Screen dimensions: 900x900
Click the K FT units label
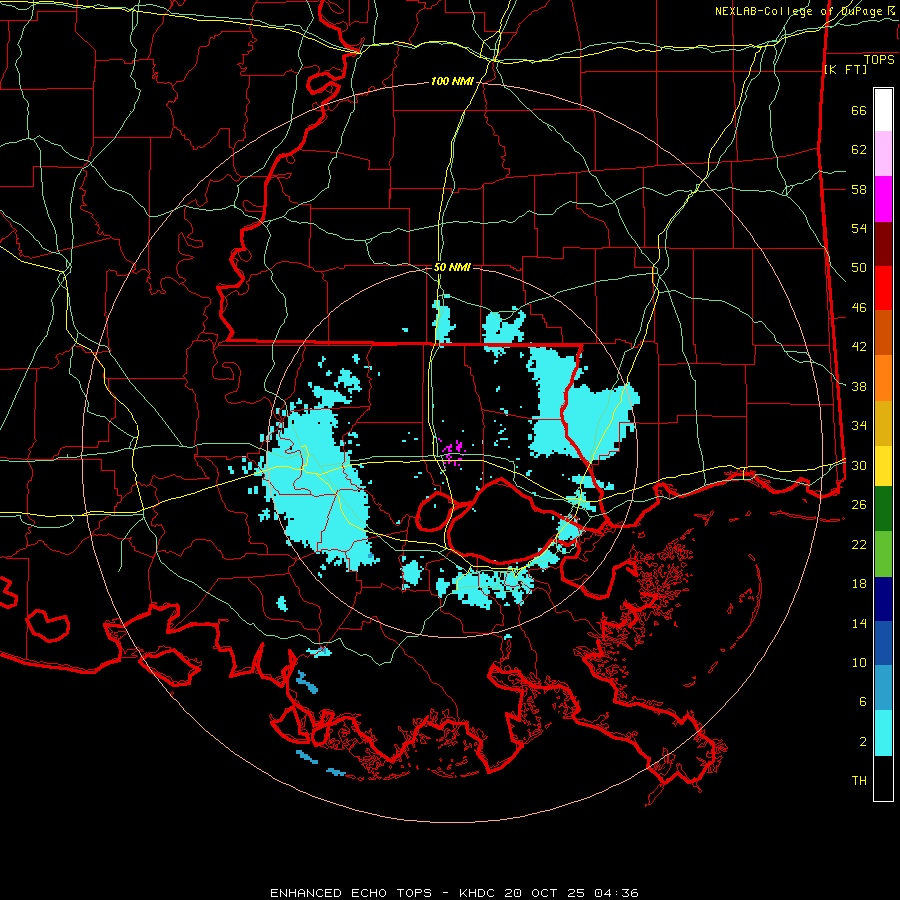coord(845,70)
